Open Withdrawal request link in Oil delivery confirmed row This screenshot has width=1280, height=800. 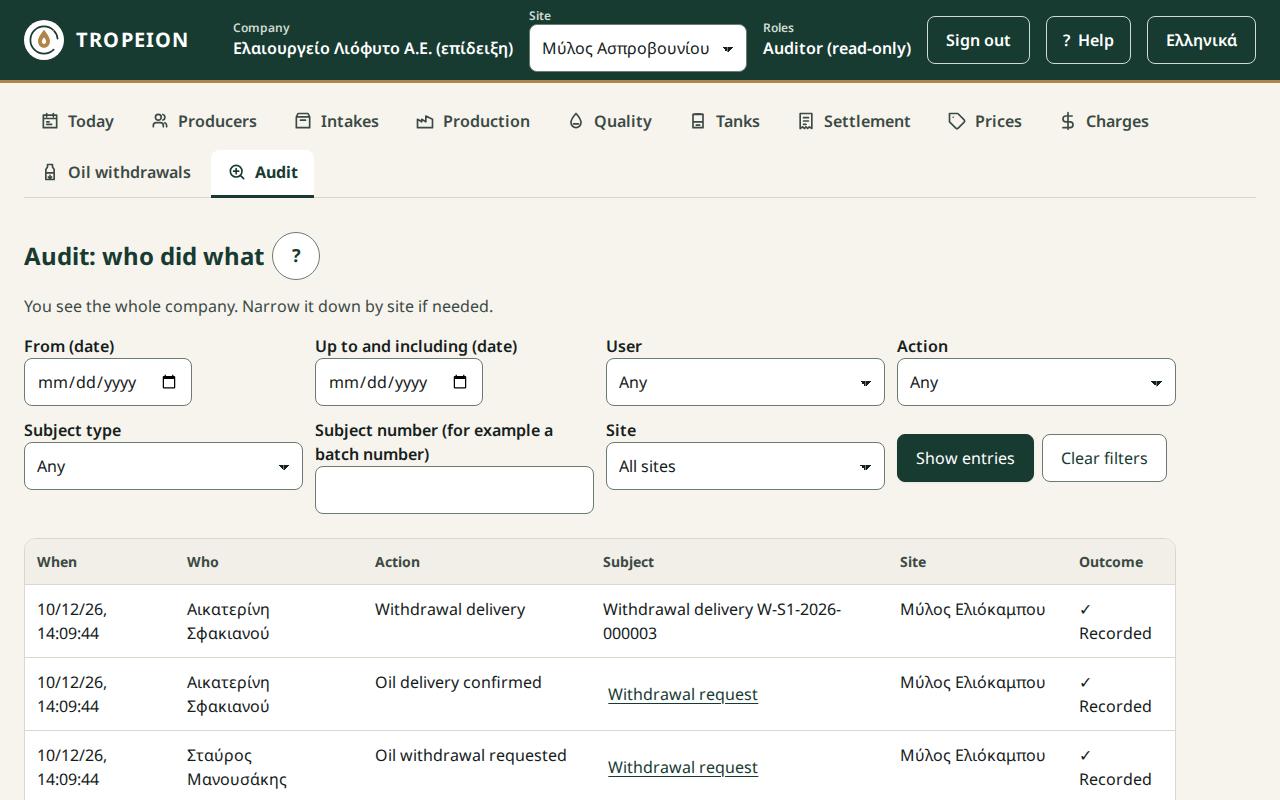click(683, 694)
